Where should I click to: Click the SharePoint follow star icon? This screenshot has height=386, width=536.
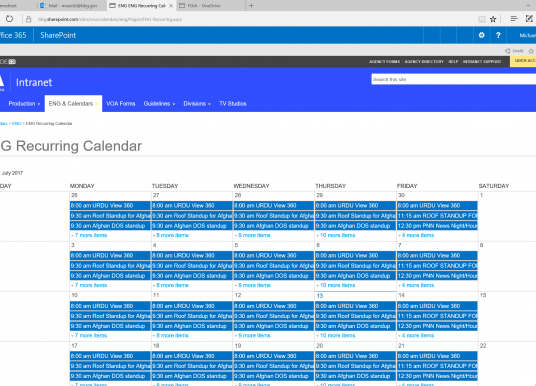click(x=531, y=51)
